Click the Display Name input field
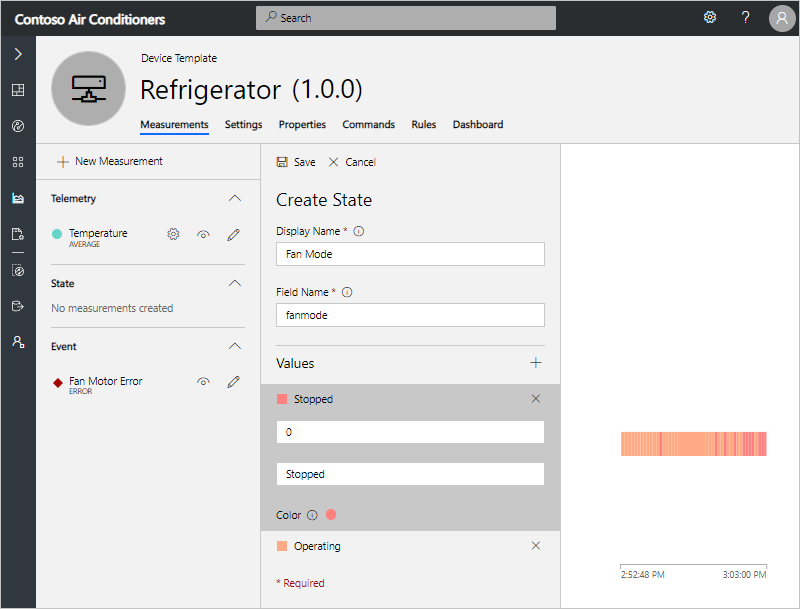800x609 pixels. 410,254
